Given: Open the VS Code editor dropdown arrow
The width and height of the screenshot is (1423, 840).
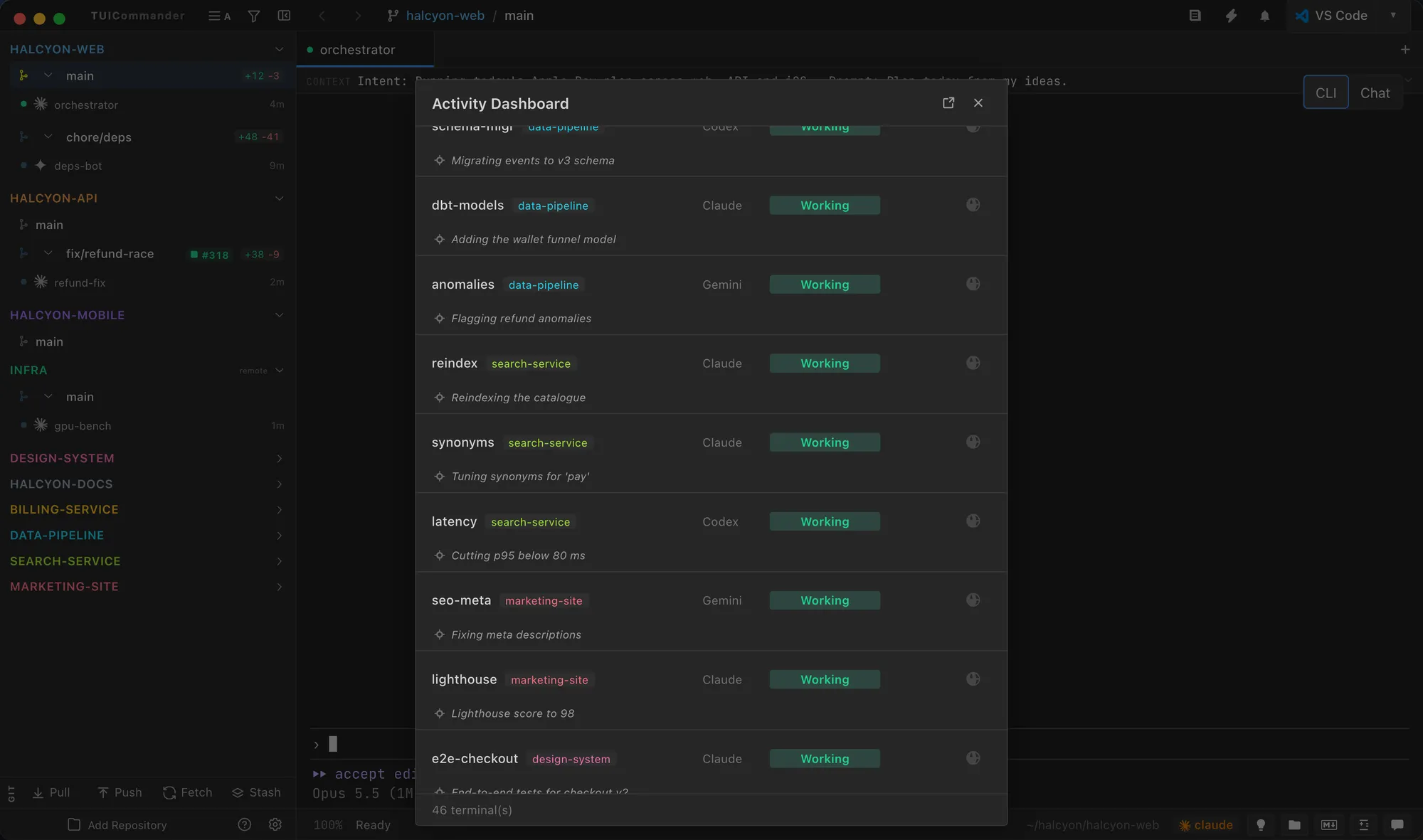Looking at the screenshot, I should pyautogui.click(x=1393, y=16).
